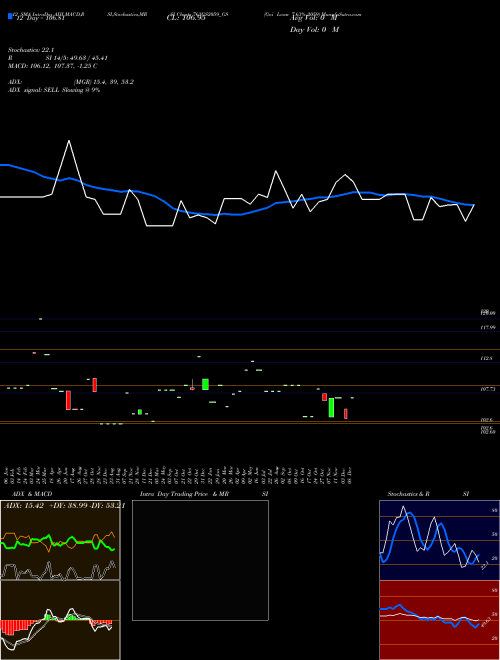Select the 'Stochastics & R SI' panel title
Viewport: 500px width, 660px height.
click(x=428, y=494)
